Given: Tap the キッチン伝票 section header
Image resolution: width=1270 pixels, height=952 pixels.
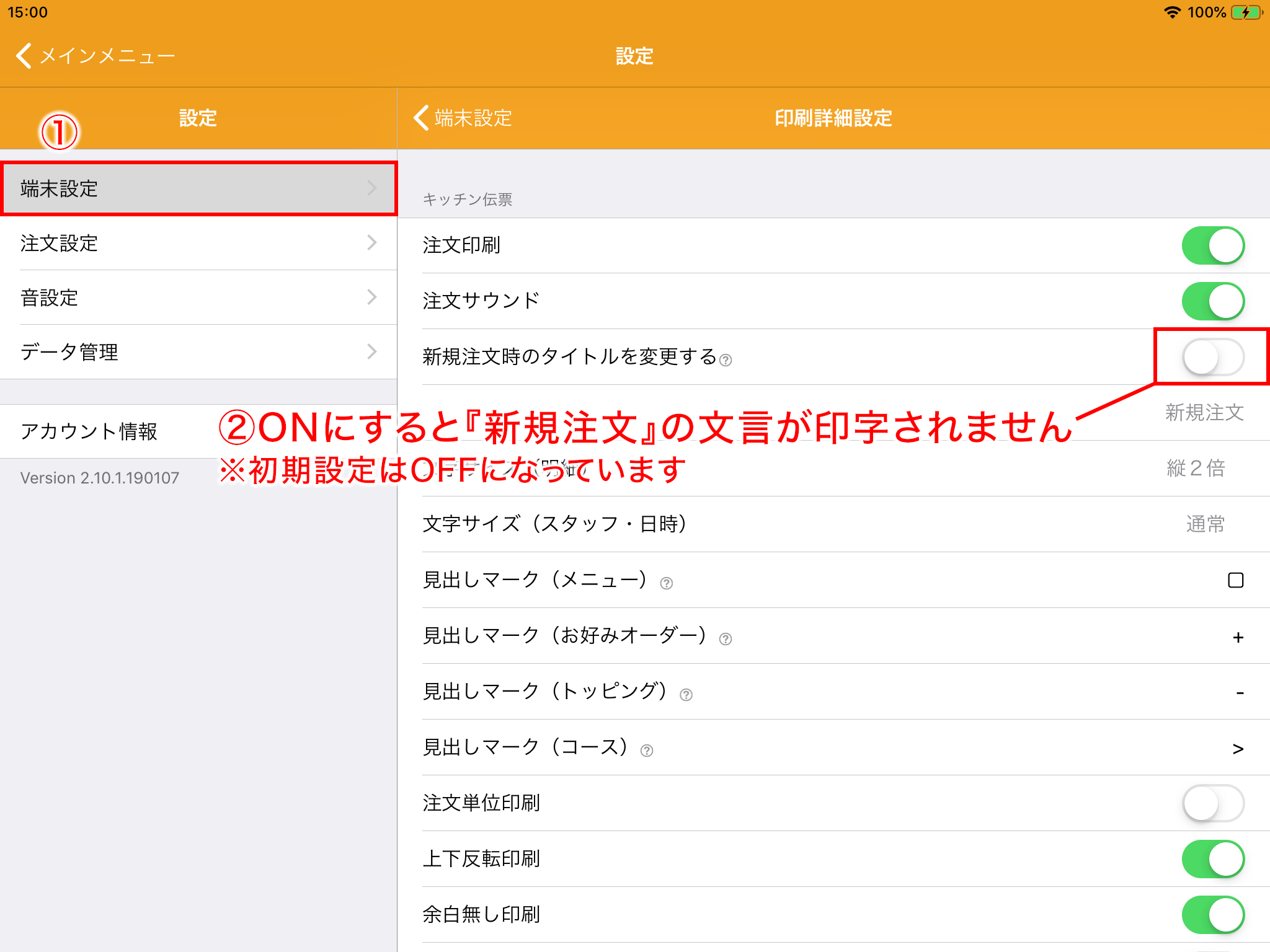Looking at the screenshot, I should [x=468, y=200].
